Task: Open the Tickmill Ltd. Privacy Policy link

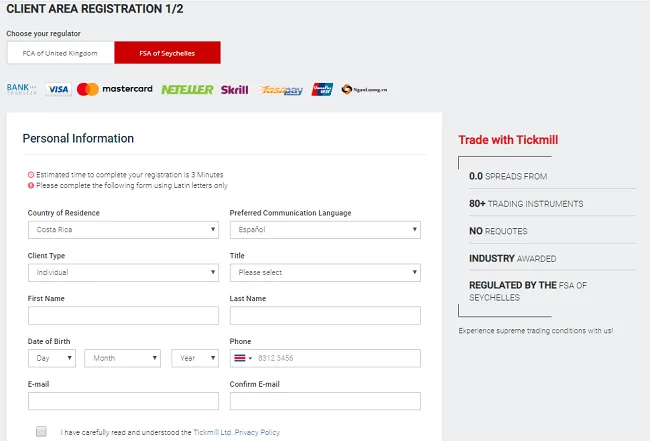Action: 236,432
